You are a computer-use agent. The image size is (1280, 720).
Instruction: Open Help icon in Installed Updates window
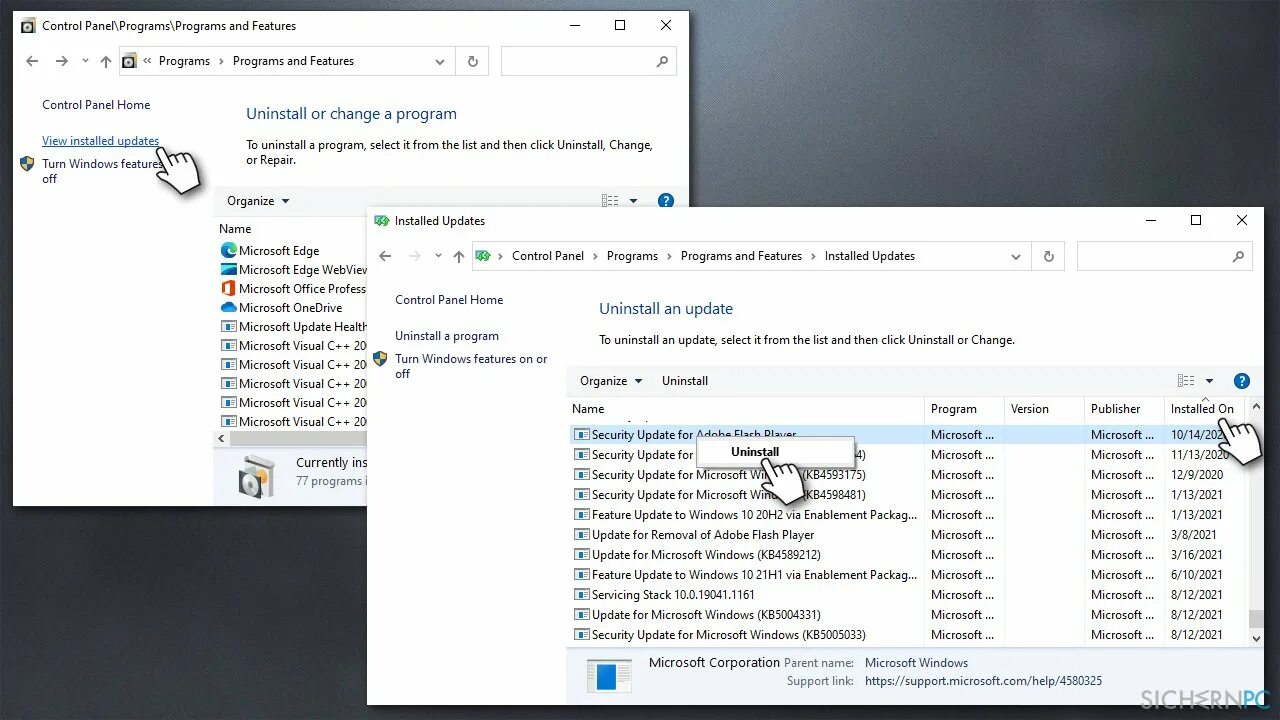coord(1242,381)
